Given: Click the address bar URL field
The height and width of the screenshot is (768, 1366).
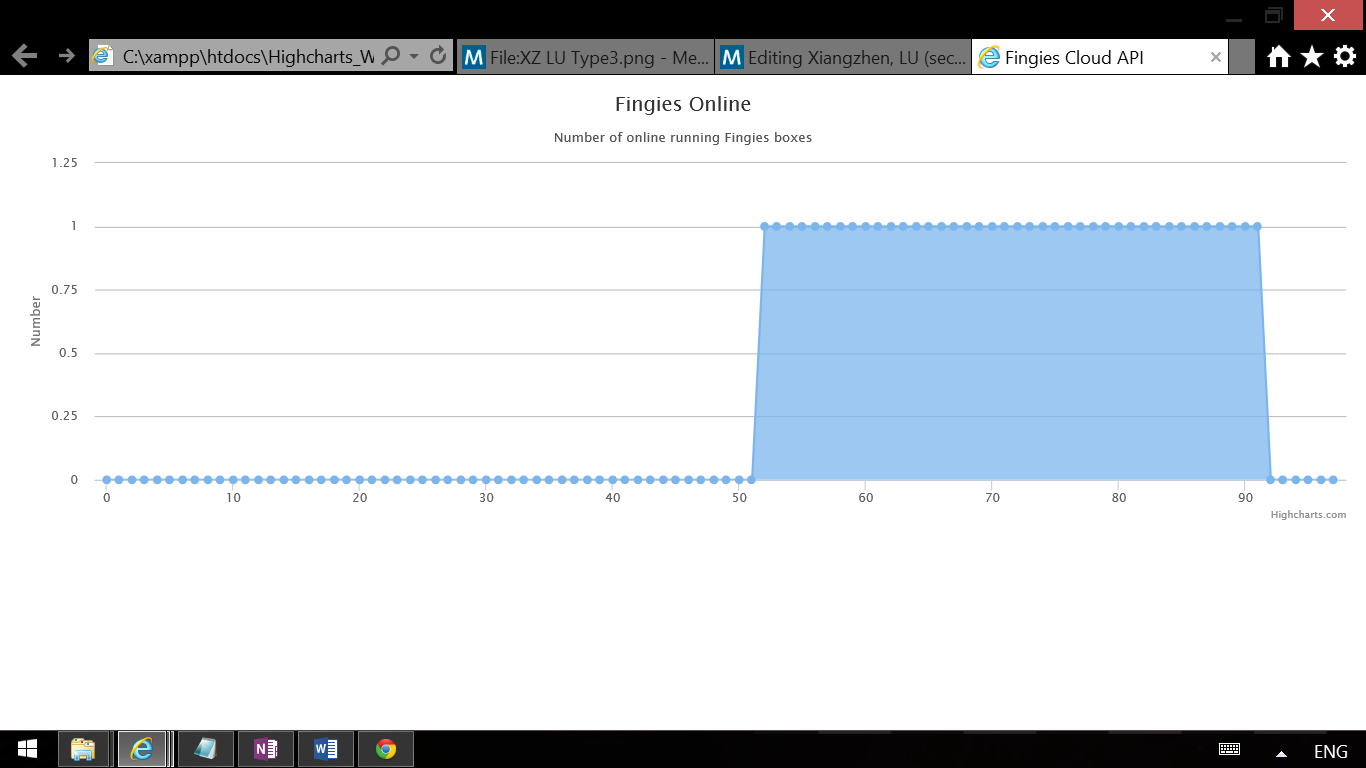Looking at the screenshot, I should pos(245,57).
